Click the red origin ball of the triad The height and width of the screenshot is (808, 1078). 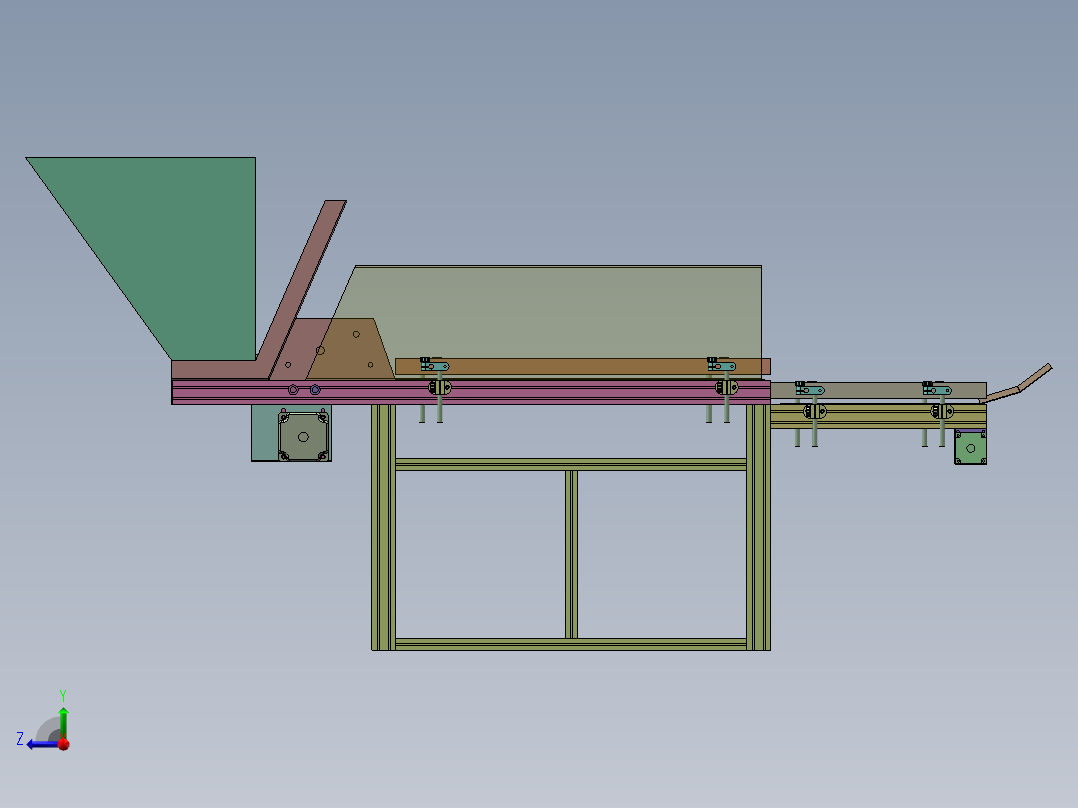click(x=64, y=744)
